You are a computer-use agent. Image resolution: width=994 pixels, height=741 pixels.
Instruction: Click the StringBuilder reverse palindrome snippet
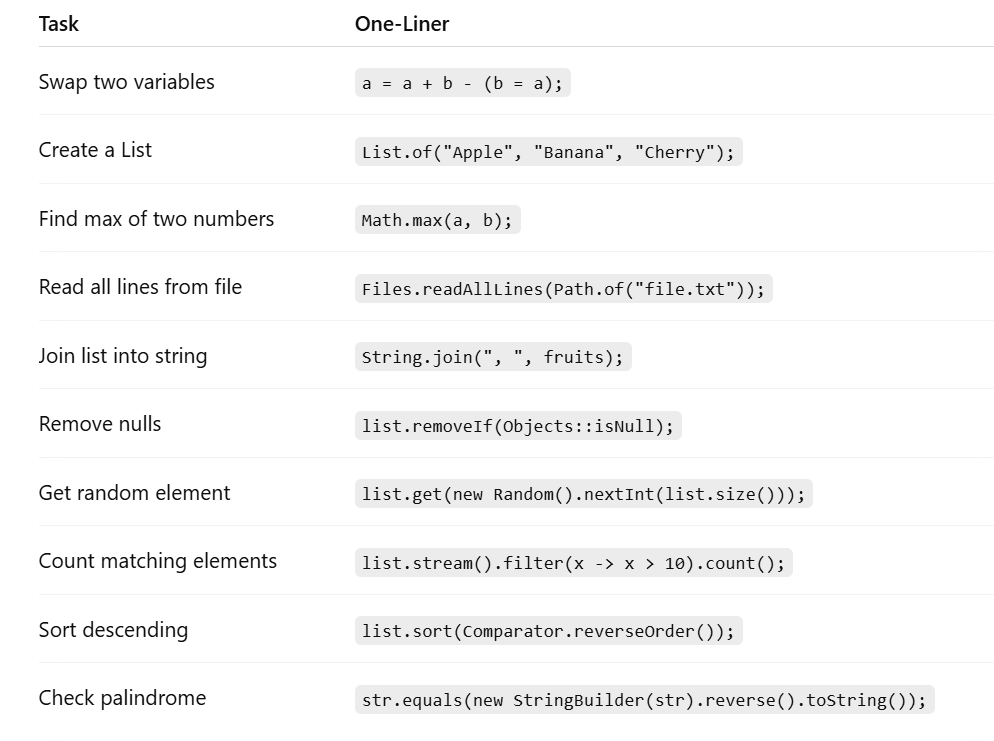(645, 700)
